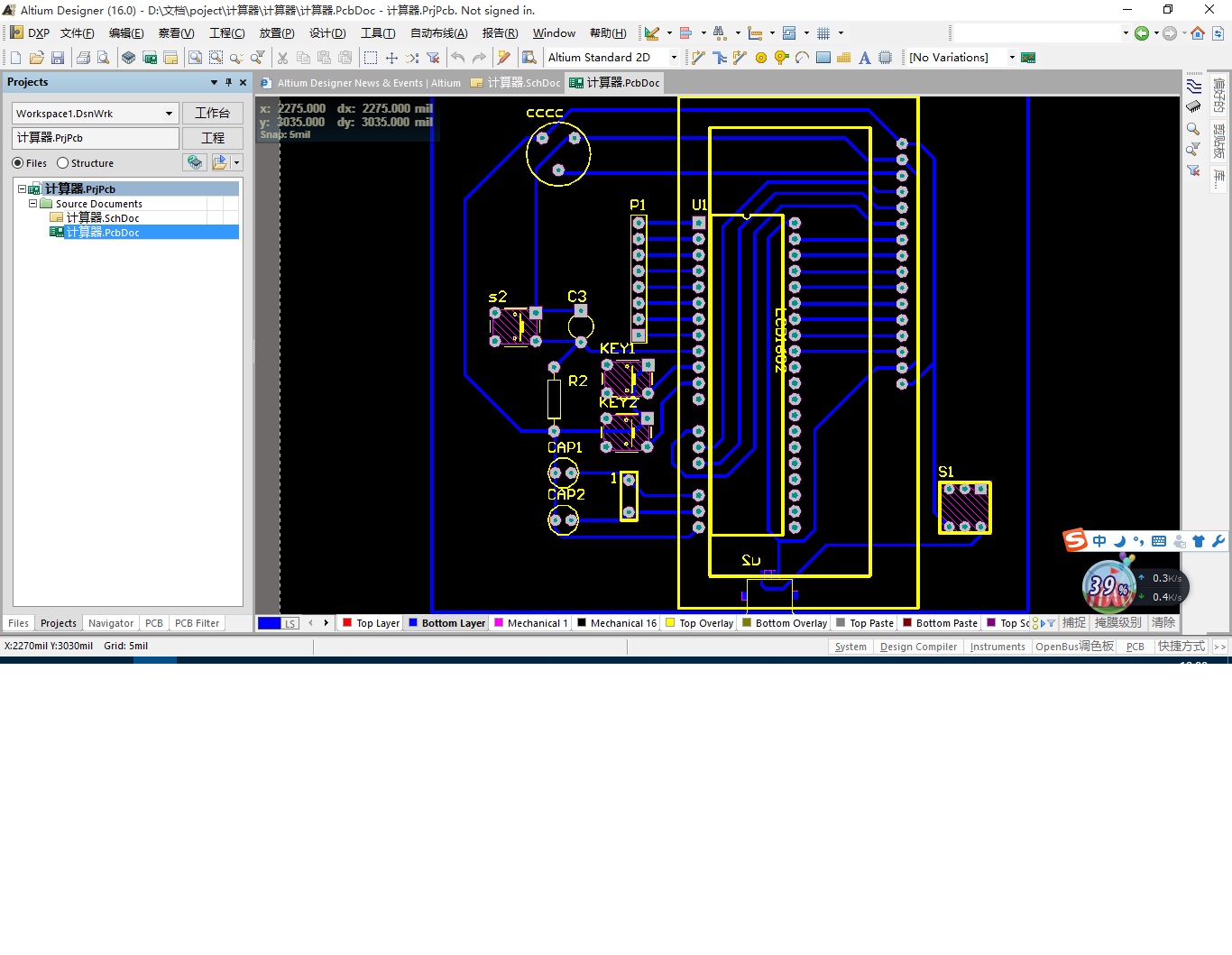This screenshot has width=1232, height=955.
Task: Select the Place Component chip tool
Action: (x=886, y=58)
